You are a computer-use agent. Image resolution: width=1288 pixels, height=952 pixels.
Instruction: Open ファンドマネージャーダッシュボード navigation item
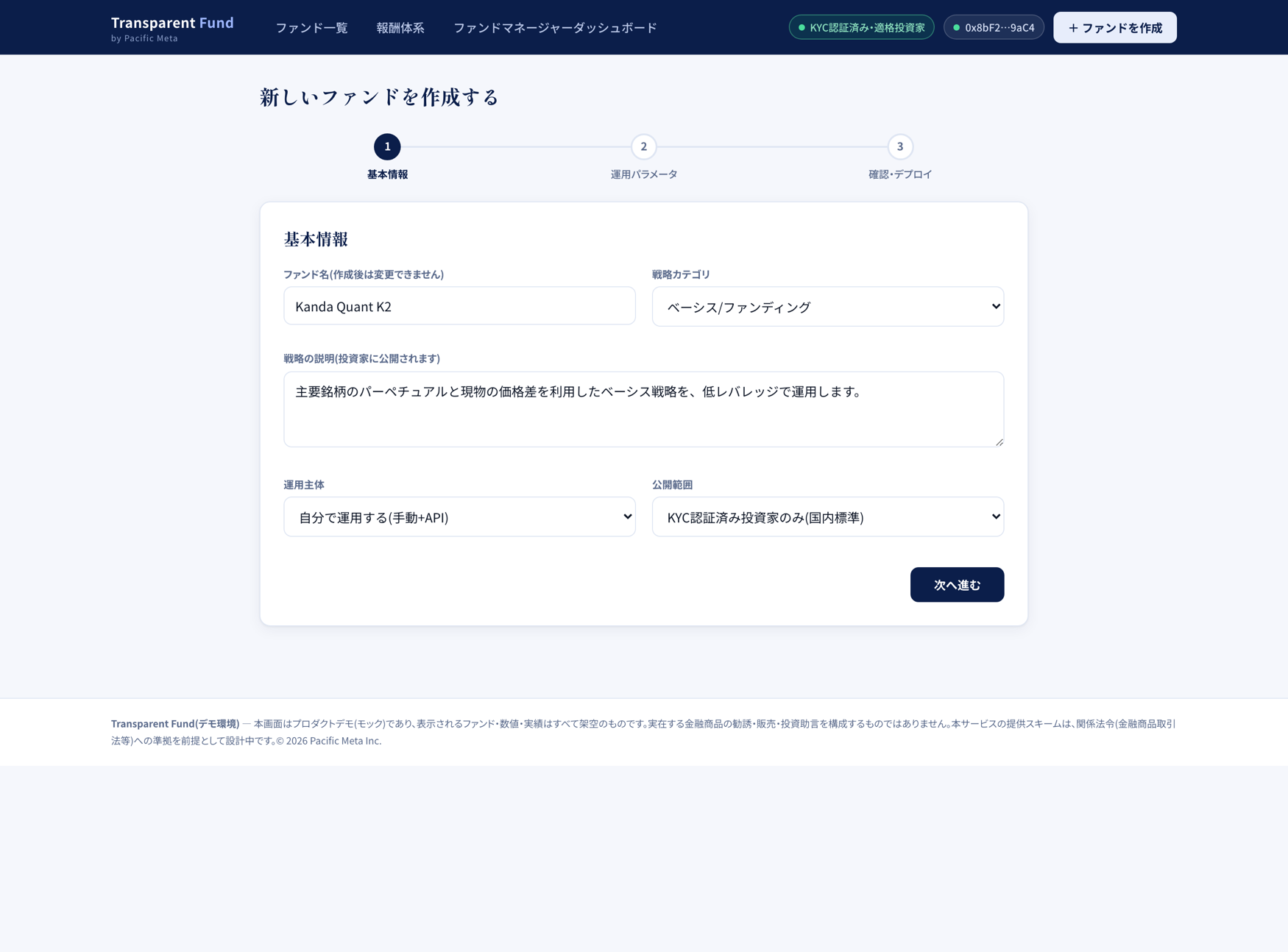point(555,28)
